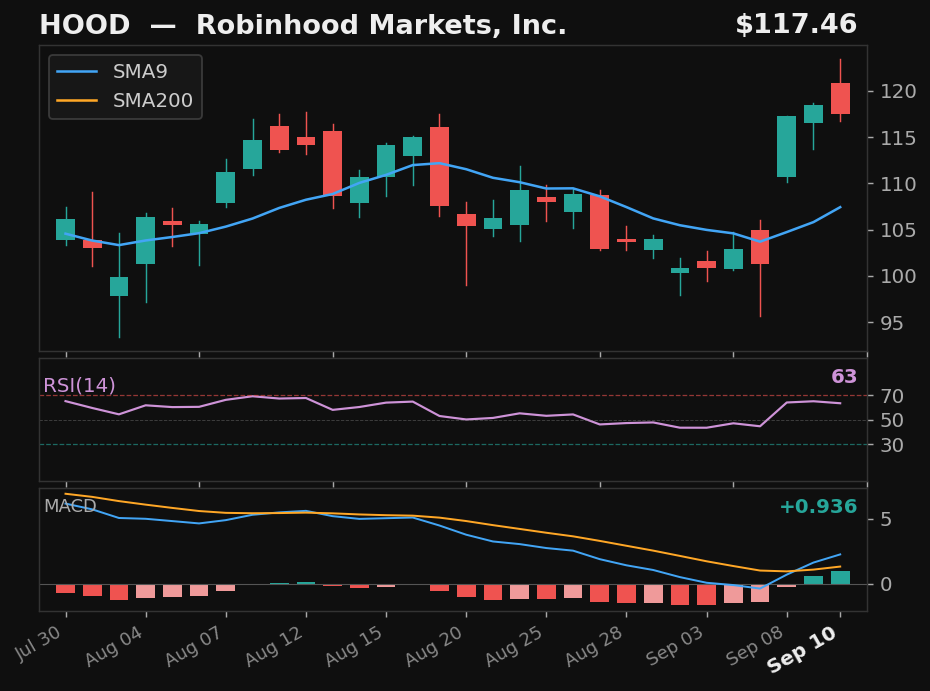Screen dimensions: 930x691
Task: Click the Aug 15 date label
Action: 354,646
